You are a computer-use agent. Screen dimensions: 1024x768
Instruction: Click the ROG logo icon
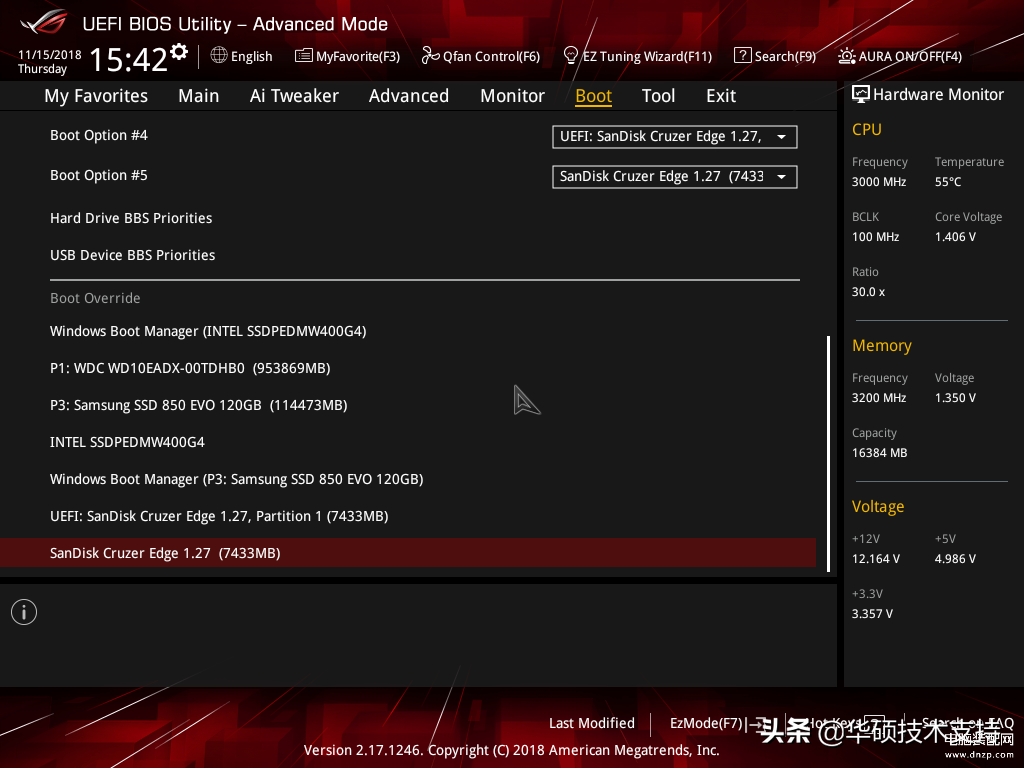point(44,22)
